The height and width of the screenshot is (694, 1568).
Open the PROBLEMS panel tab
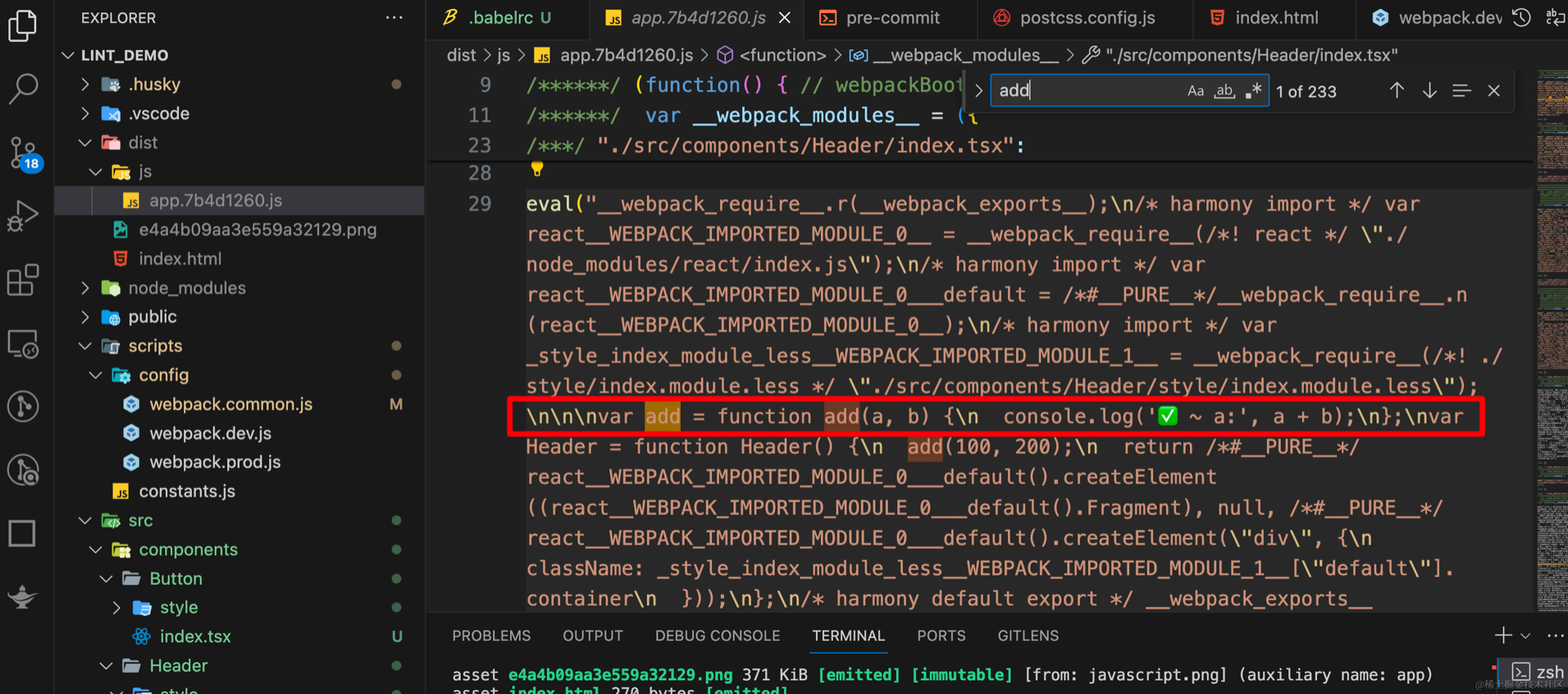(x=491, y=636)
